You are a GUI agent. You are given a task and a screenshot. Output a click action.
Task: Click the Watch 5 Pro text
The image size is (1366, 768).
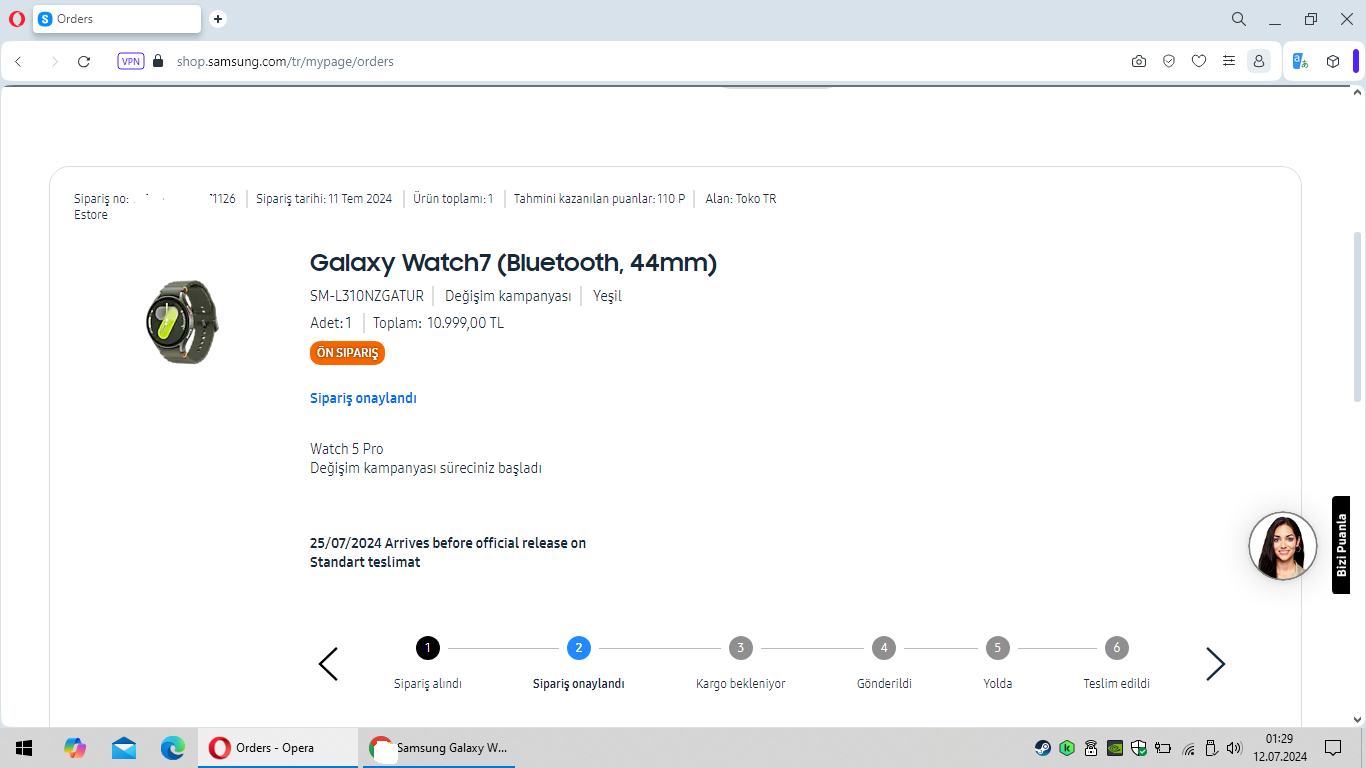347,449
